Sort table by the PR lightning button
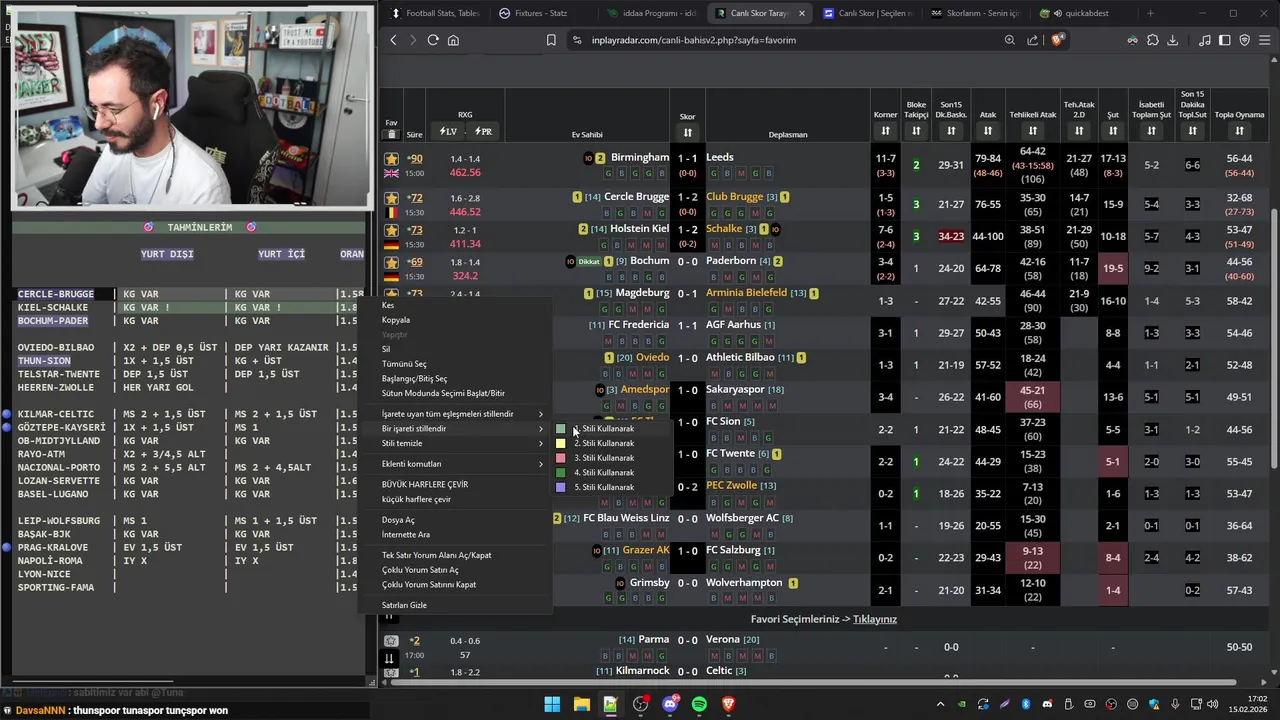Image resolution: width=1280 pixels, height=720 pixels. pyautogui.click(x=483, y=132)
